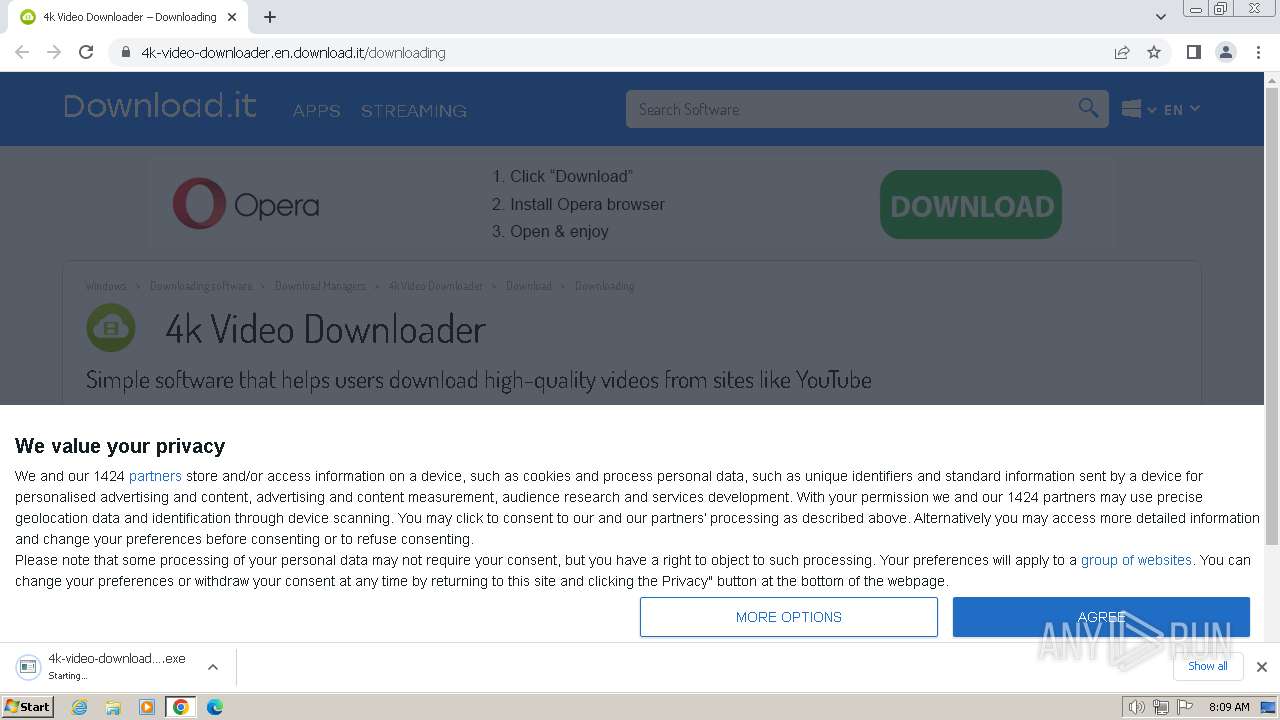
Task: Click the magnifier search icon
Action: (1088, 108)
